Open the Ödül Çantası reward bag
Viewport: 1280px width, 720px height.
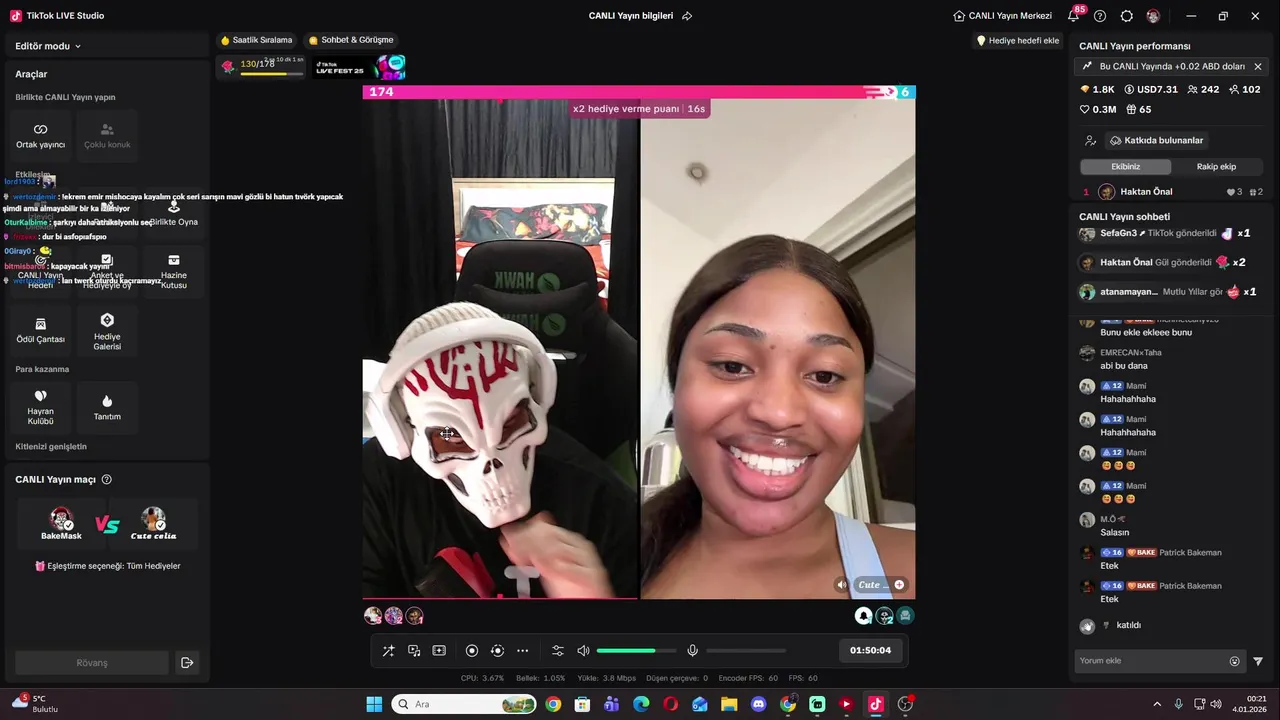point(40,331)
